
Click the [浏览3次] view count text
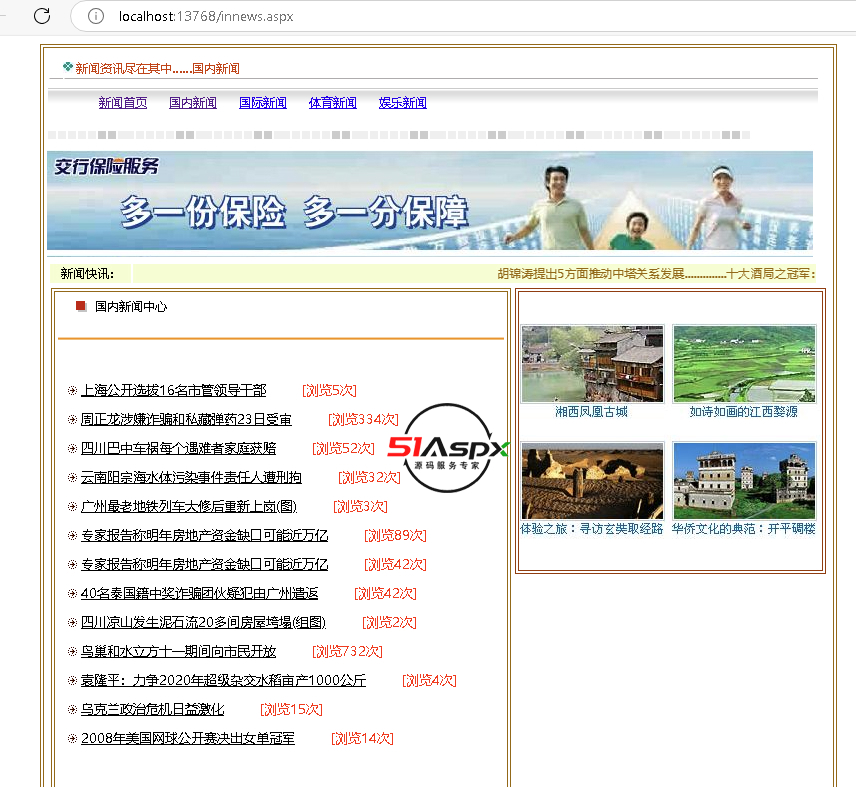360,506
